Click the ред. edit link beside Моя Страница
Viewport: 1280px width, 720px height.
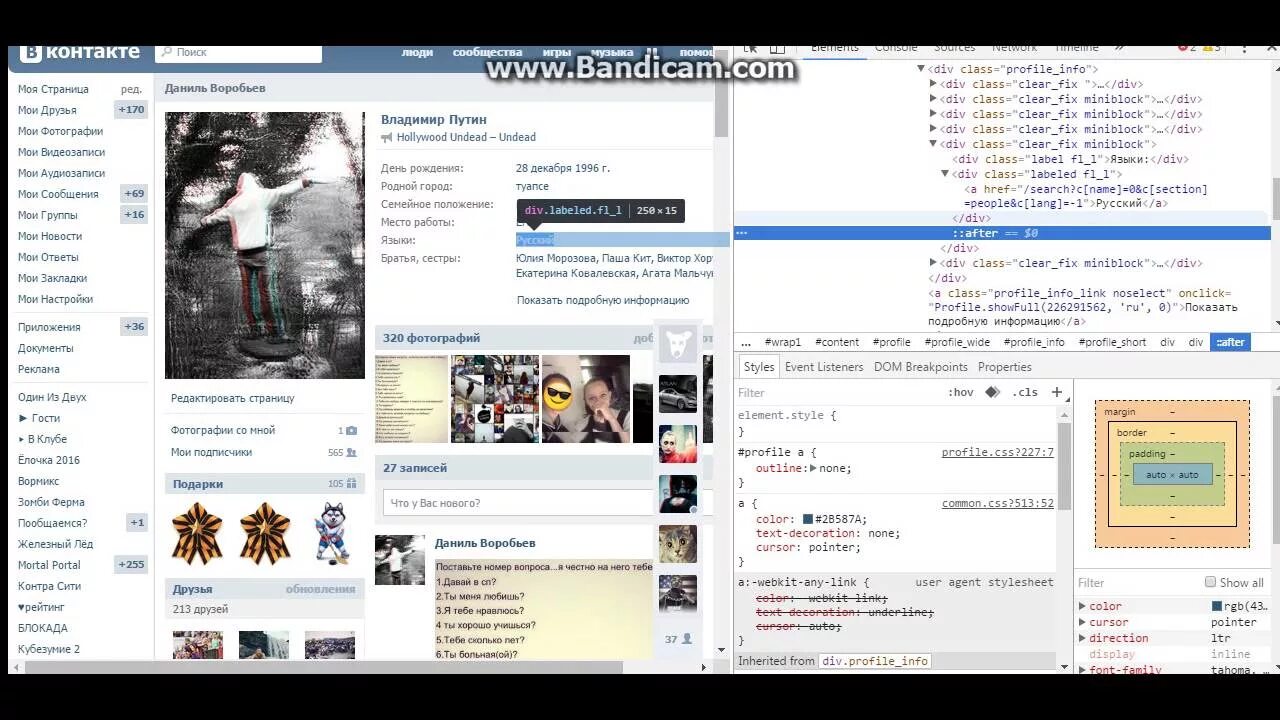pyautogui.click(x=131, y=90)
